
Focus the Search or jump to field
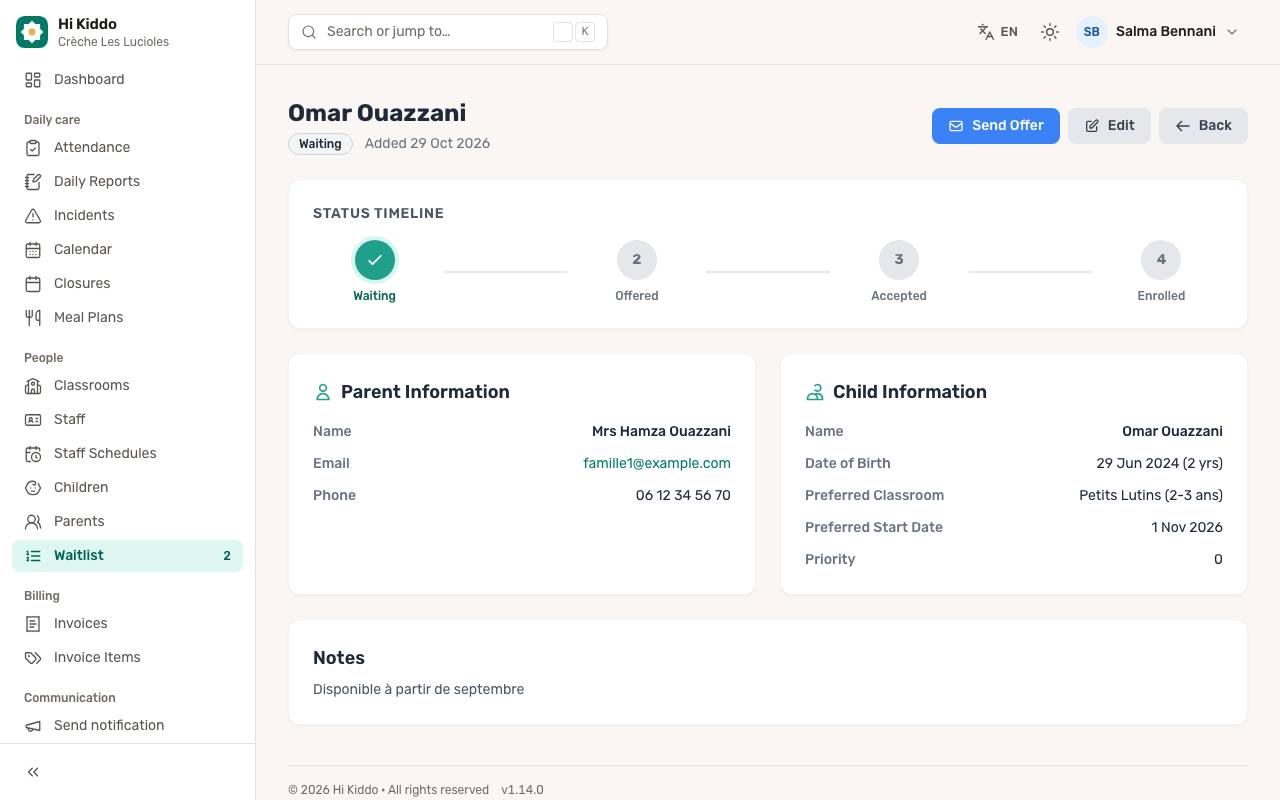click(448, 32)
